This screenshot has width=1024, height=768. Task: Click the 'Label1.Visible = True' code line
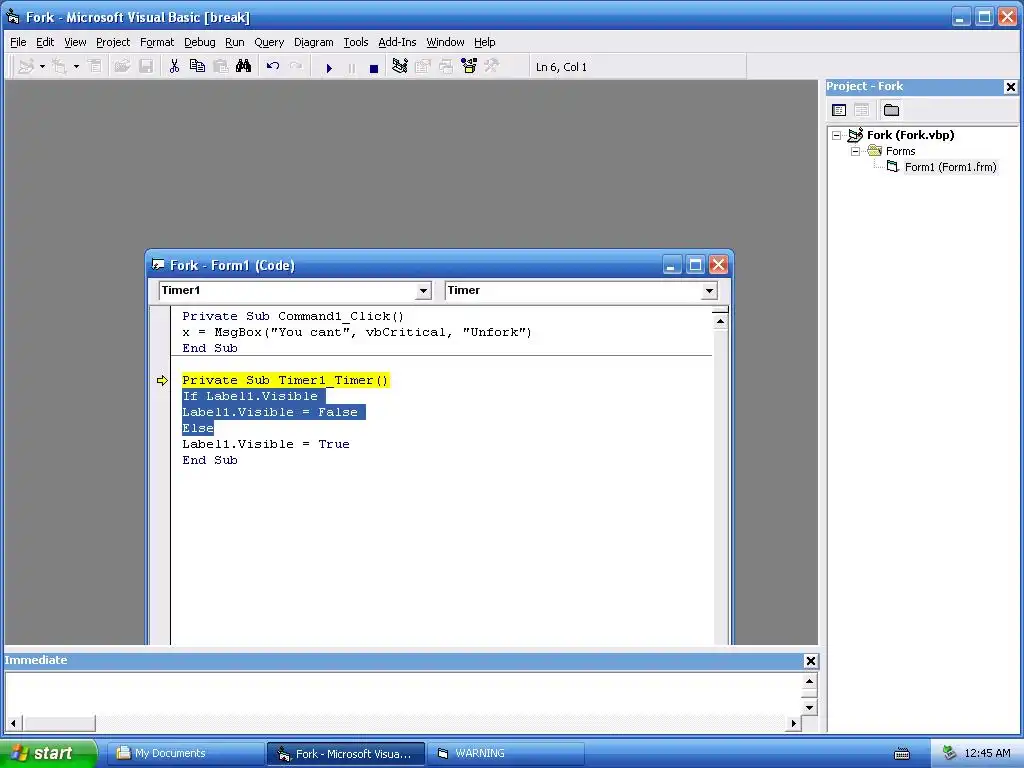point(266,444)
